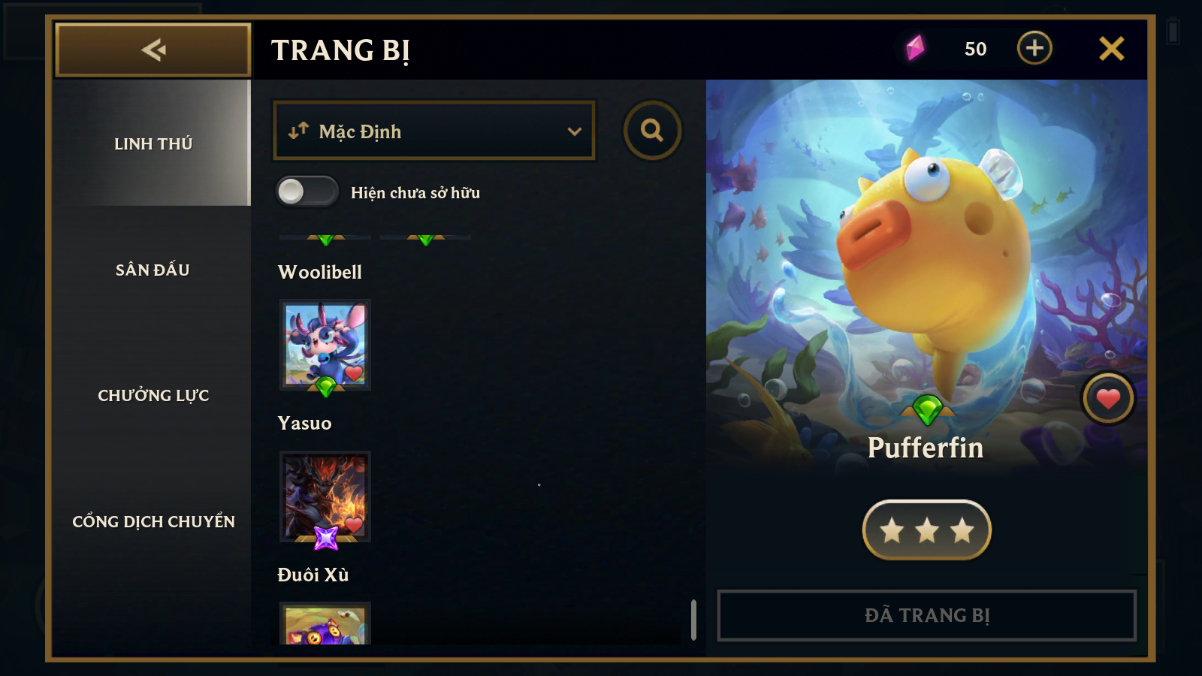
Task: Click the back arrow button
Action: [x=153, y=50]
